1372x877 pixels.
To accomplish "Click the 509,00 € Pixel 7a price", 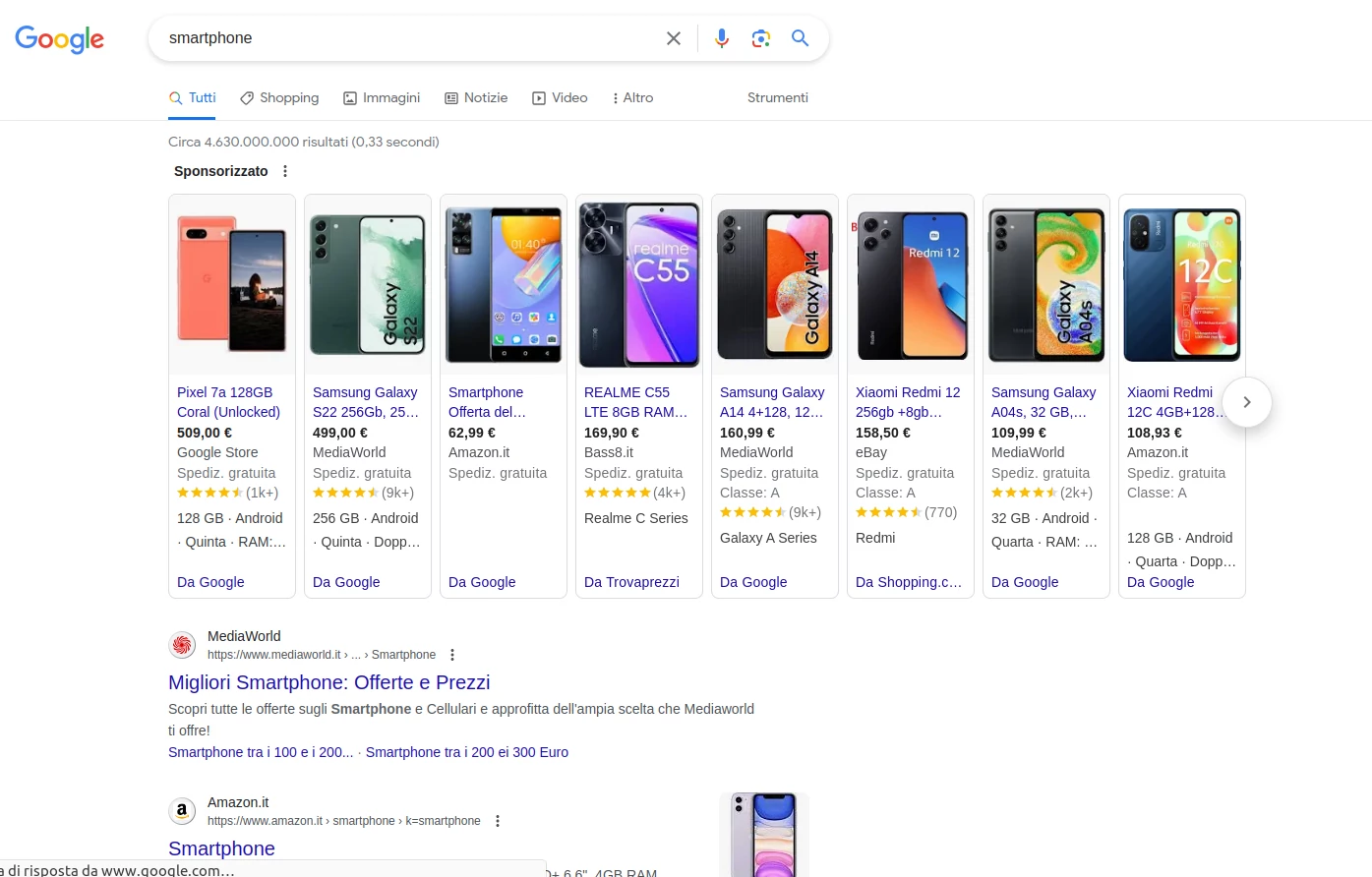I will 205,433.
